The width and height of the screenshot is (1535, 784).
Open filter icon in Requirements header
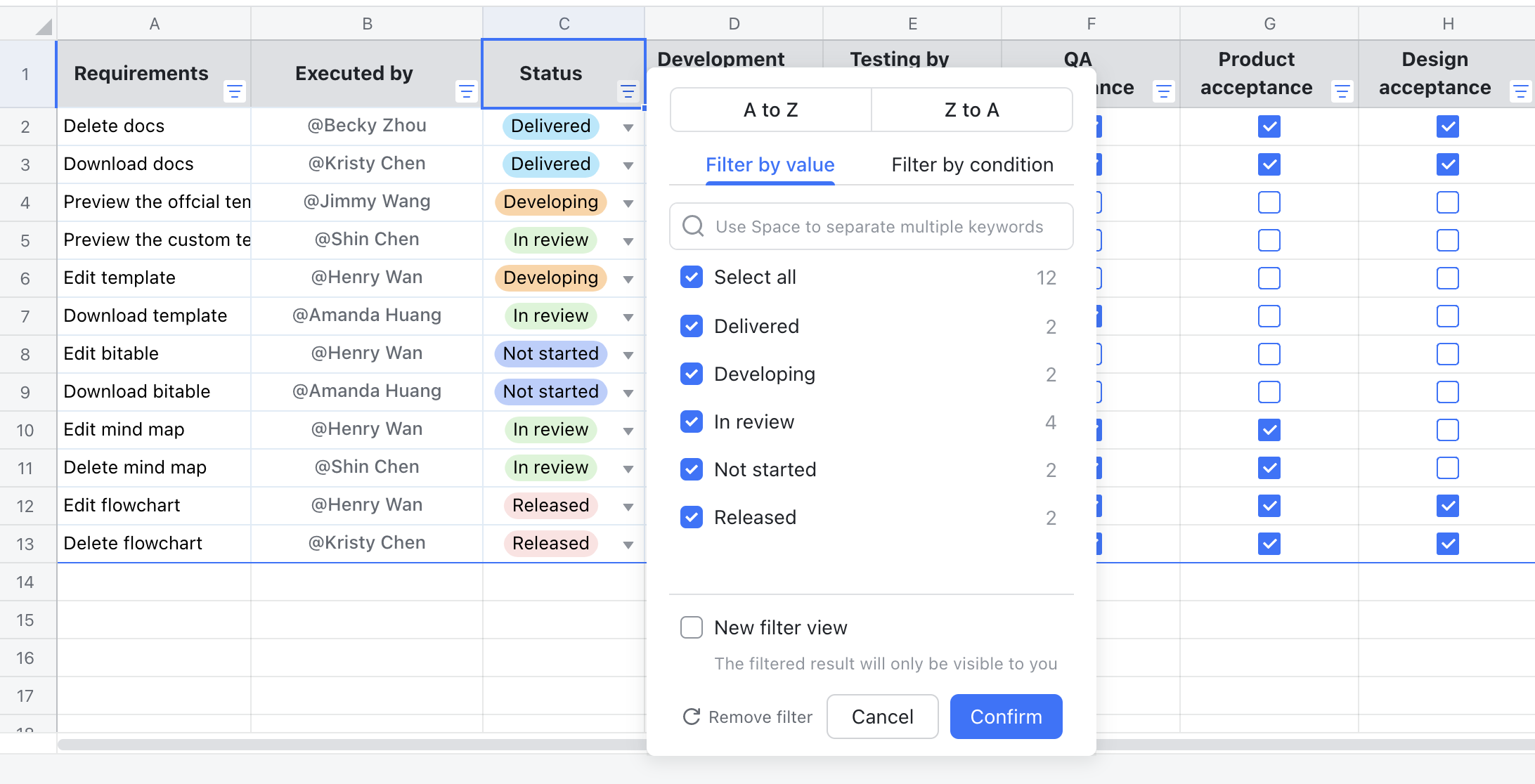click(x=234, y=91)
